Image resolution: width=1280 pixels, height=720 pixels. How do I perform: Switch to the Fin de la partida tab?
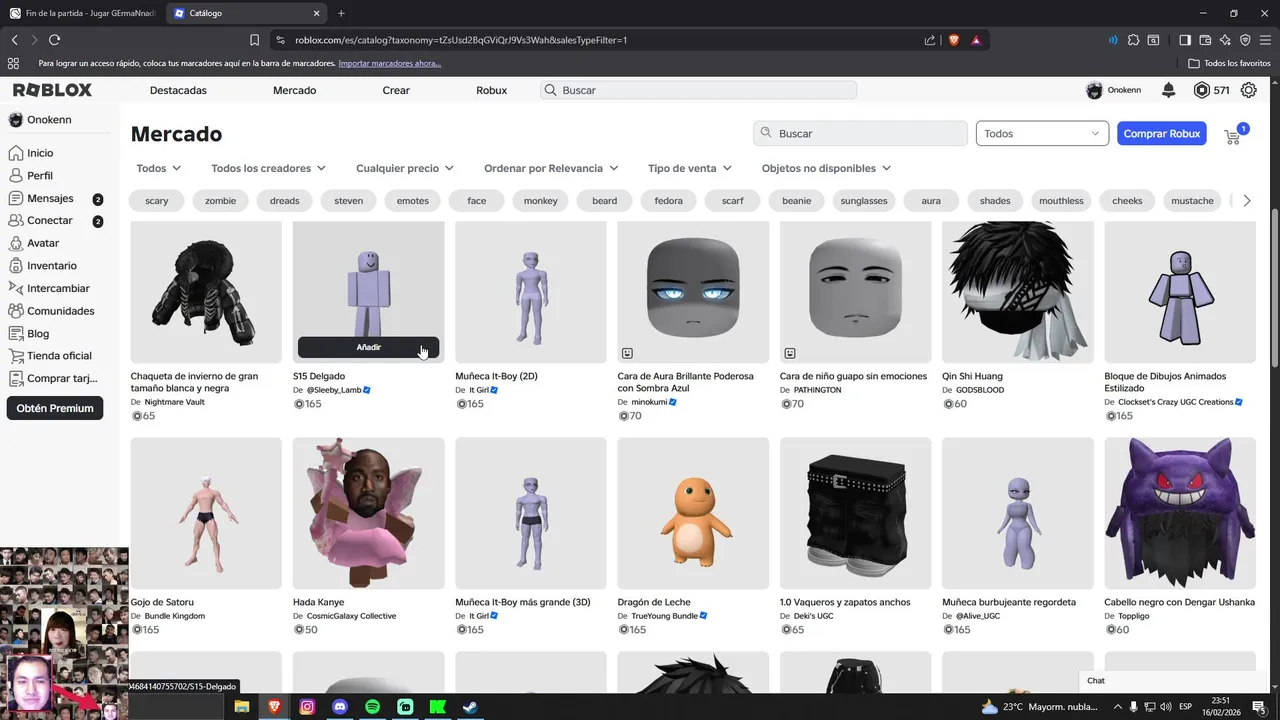click(82, 13)
